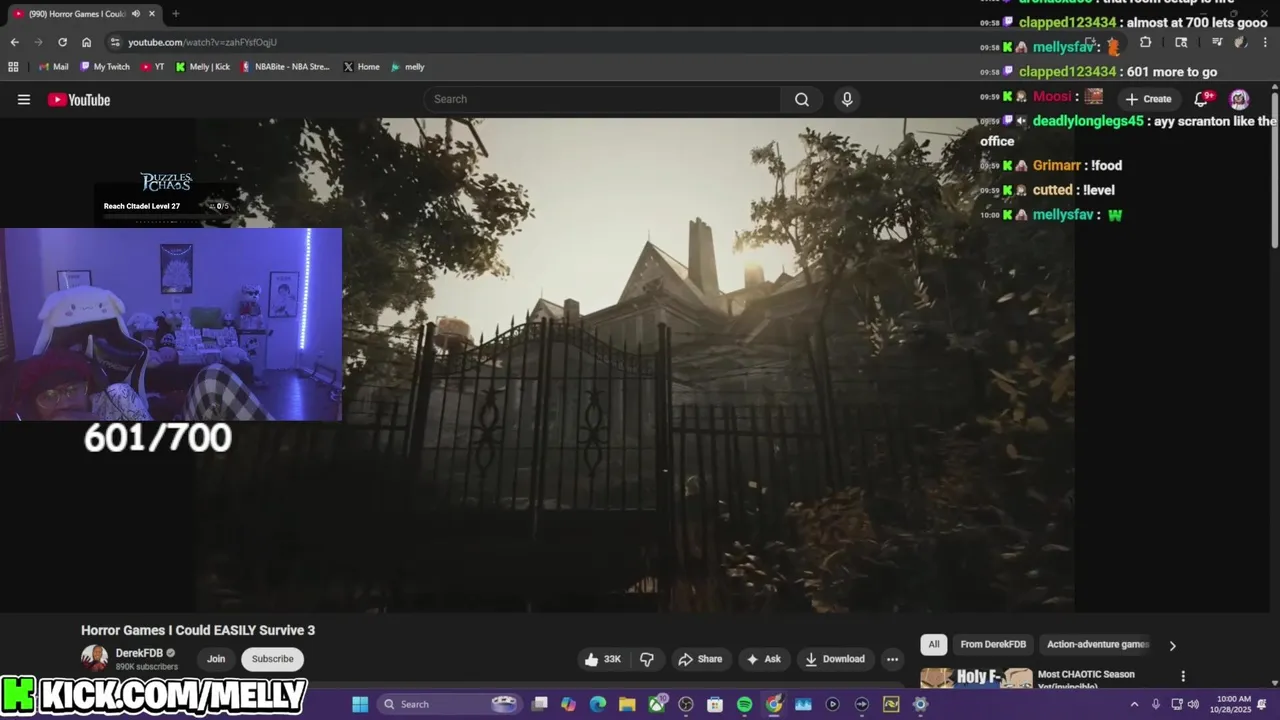Click the Windows Start button
The height and width of the screenshot is (720, 1280).
pyautogui.click(x=360, y=704)
